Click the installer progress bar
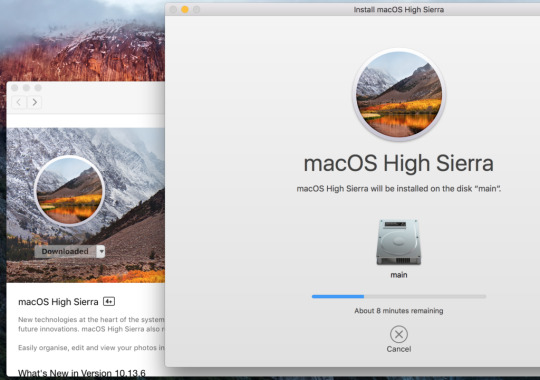Screen dimensions: 540x380 (399, 296)
